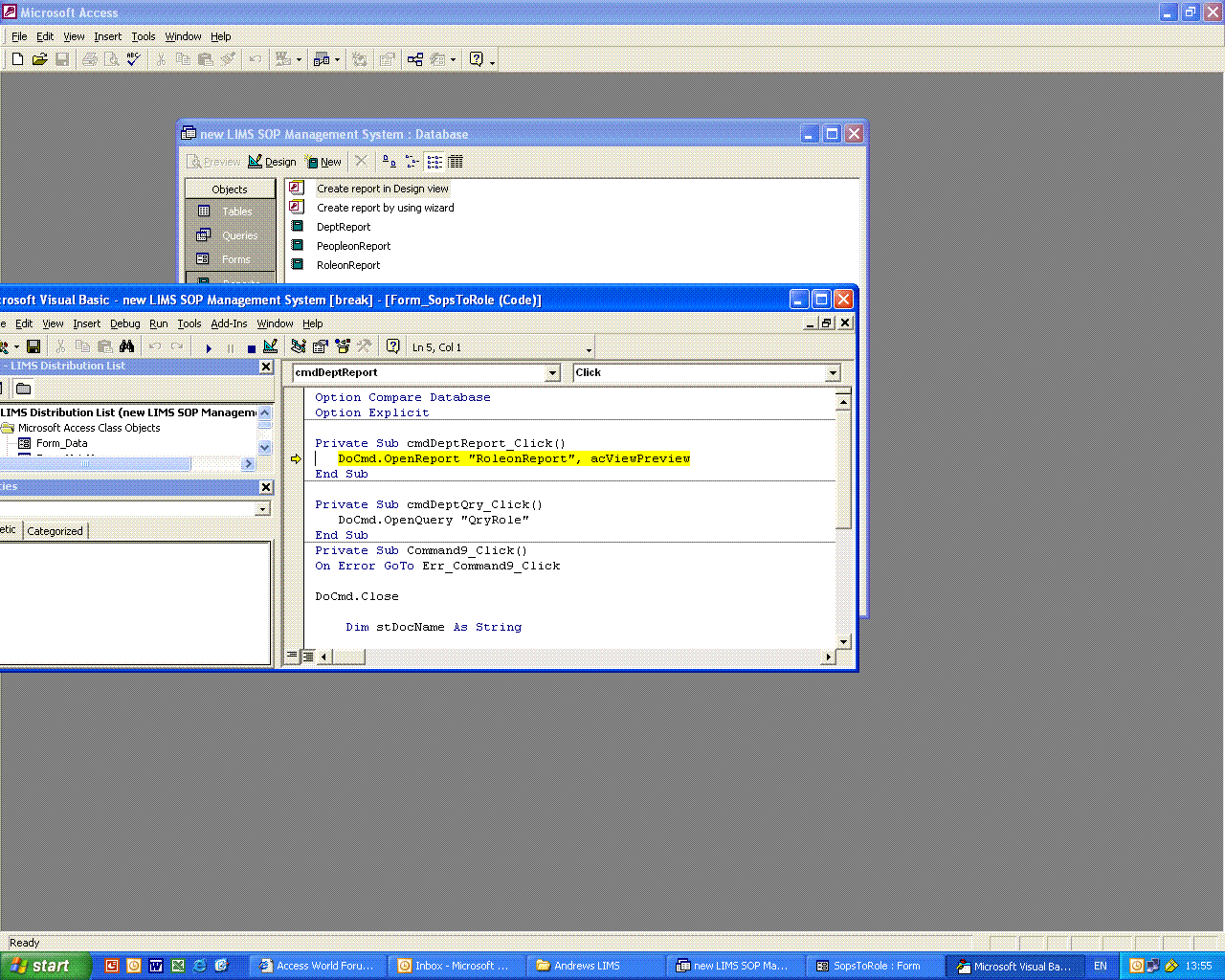Select Create report by using wizard
This screenshot has width=1225, height=980.
(x=385, y=208)
